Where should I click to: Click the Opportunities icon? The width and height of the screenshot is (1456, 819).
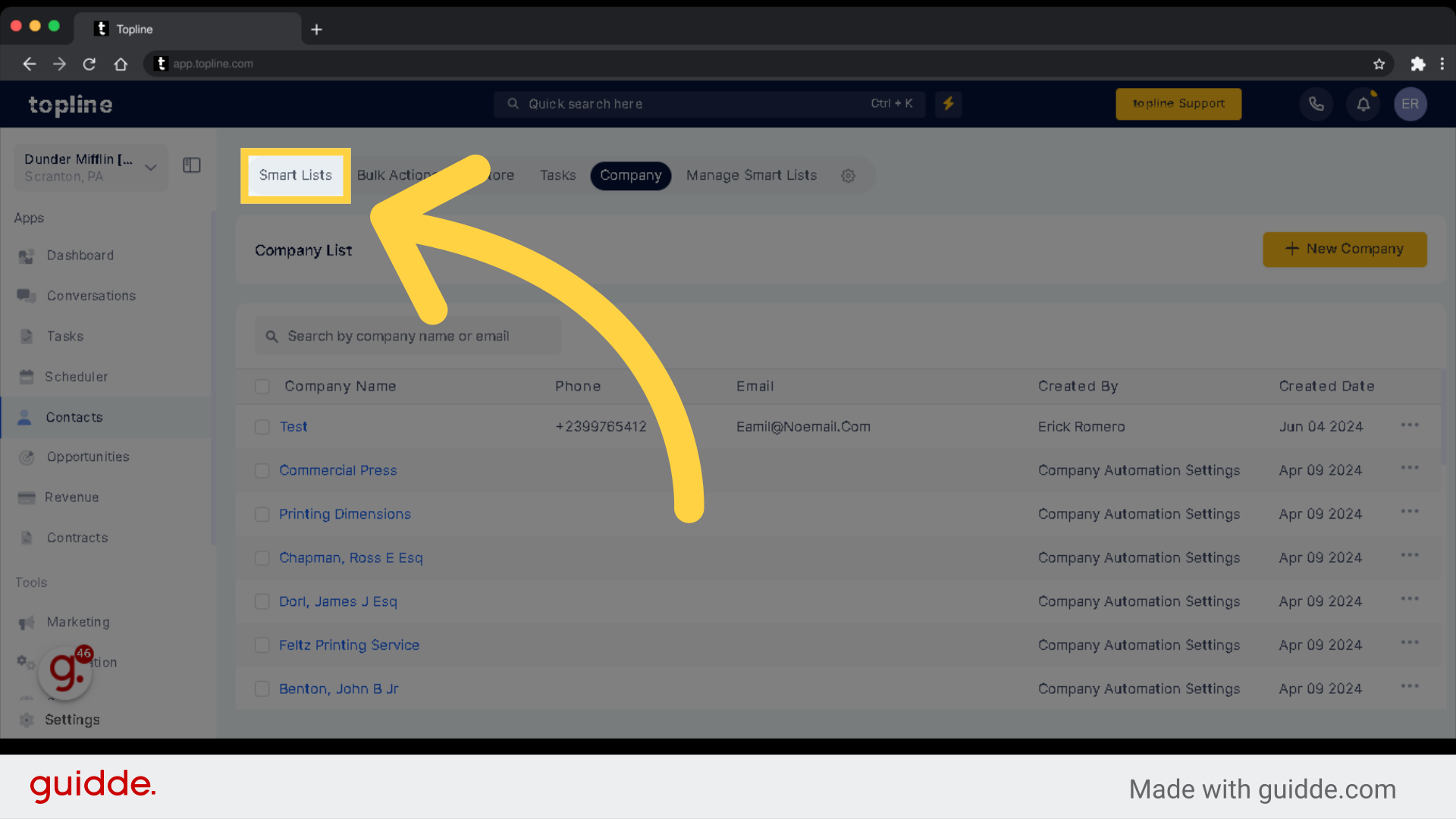27,457
